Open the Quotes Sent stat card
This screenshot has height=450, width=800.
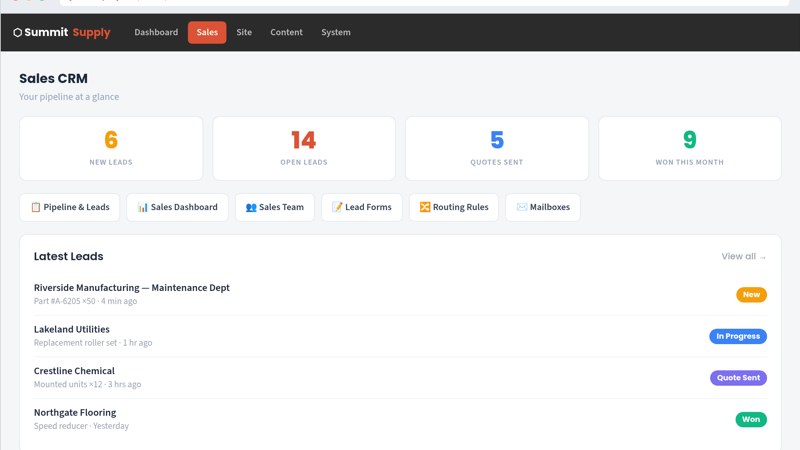click(x=497, y=148)
